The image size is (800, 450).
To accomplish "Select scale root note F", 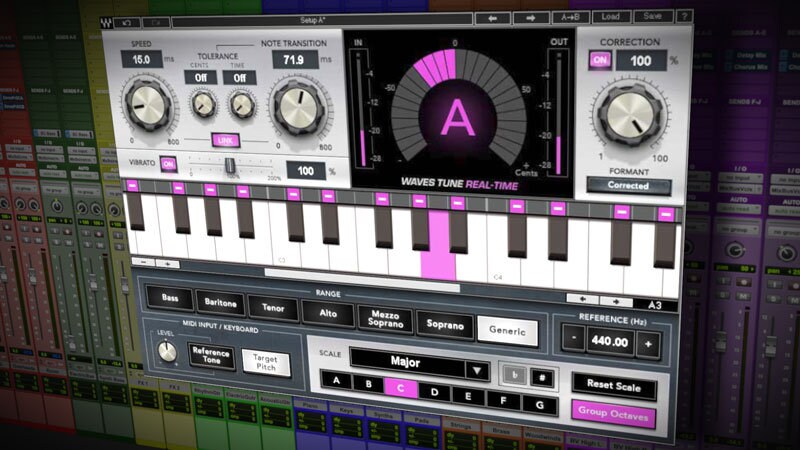I will (x=503, y=401).
